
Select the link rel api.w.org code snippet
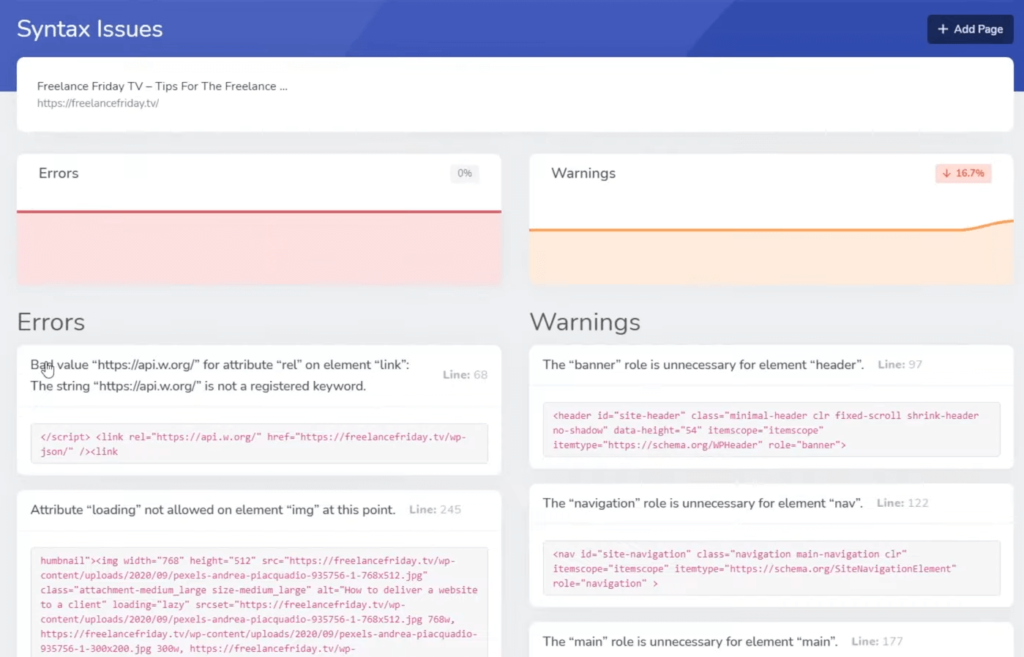click(259, 444)
